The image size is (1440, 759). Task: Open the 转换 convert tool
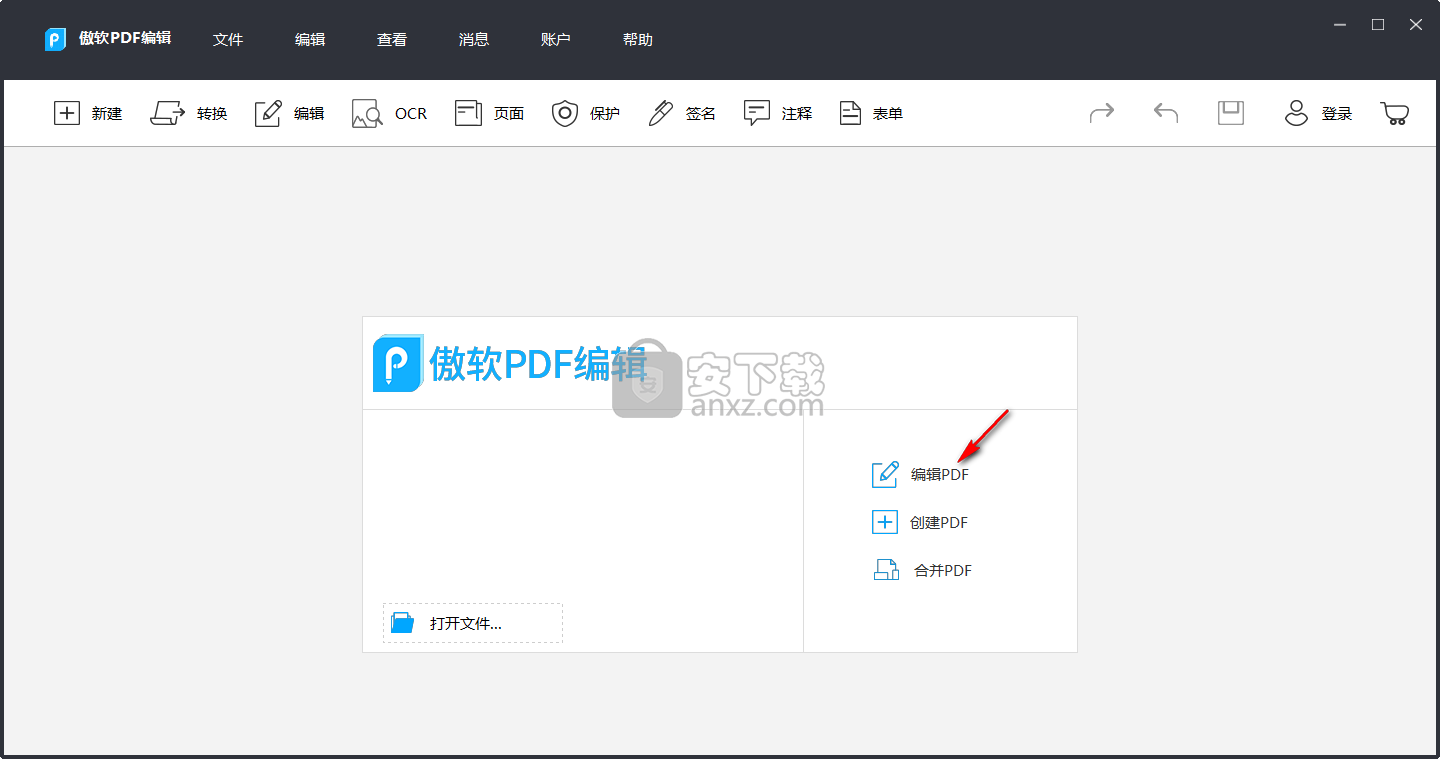click(x=189, y=113)
